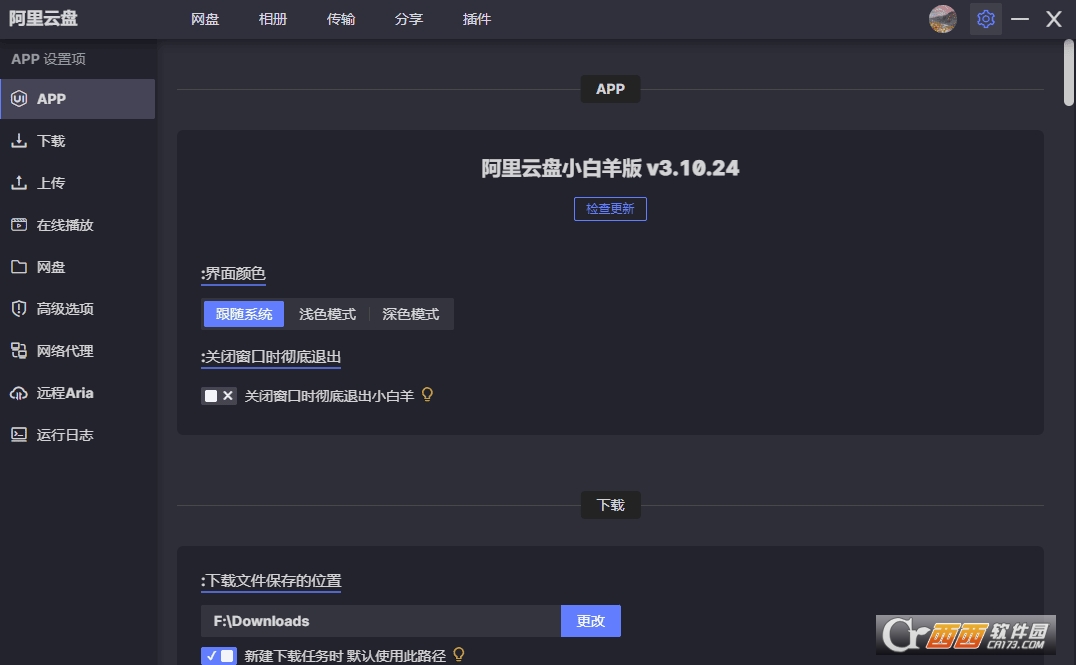Open the 传输 top tab
Image resolution: width=1076 pixels, height=665 pixels.
tap(341, 19)
